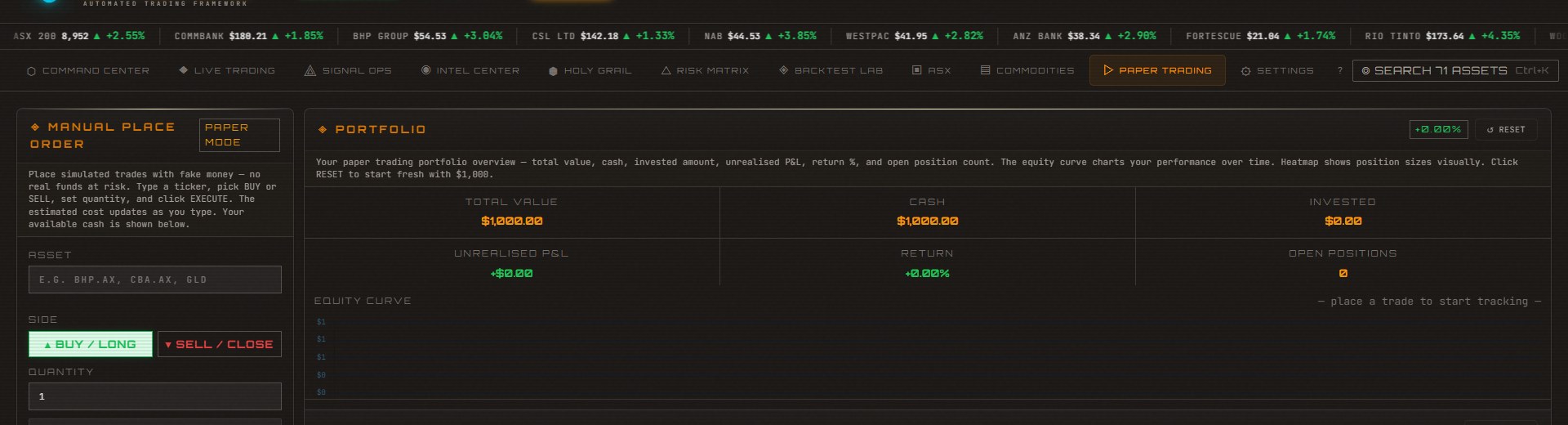Open the Settings tab
The image size is (1568, 425).
point(1277,71)
